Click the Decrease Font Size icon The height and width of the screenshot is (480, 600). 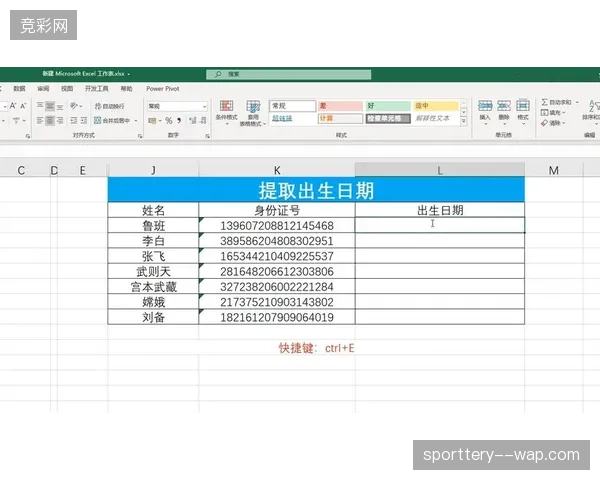point(23,106)
